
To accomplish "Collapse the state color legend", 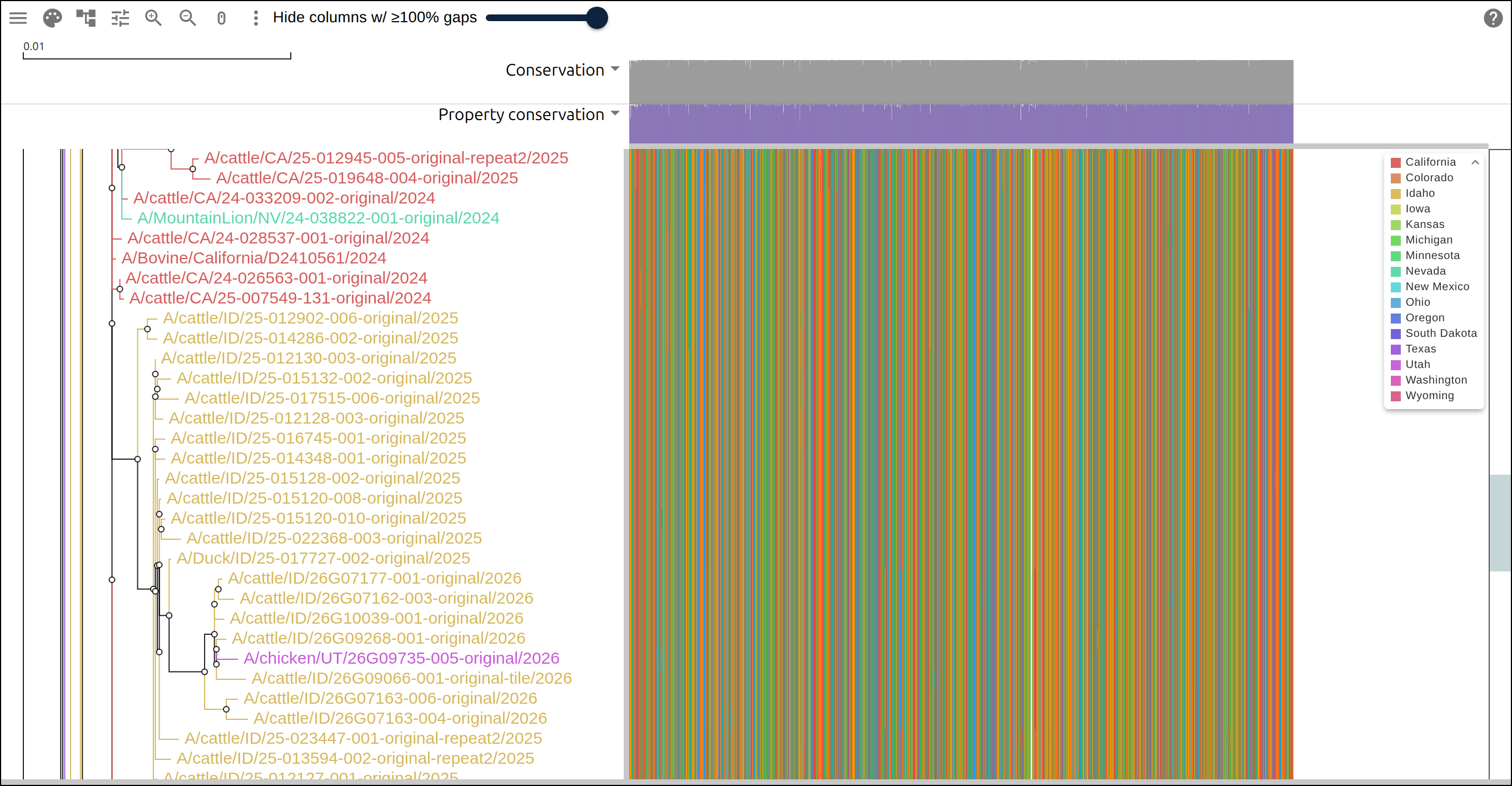I will pos(1475,162).
